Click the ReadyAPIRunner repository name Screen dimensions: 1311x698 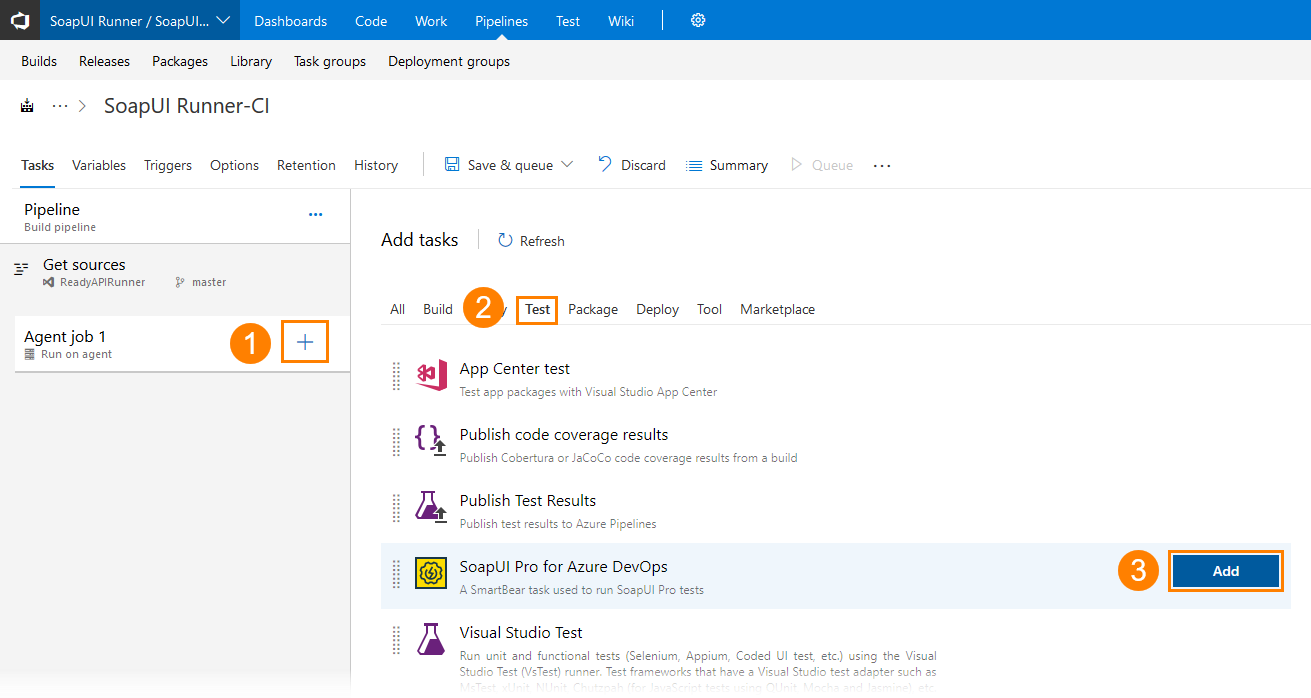point(103,282)
